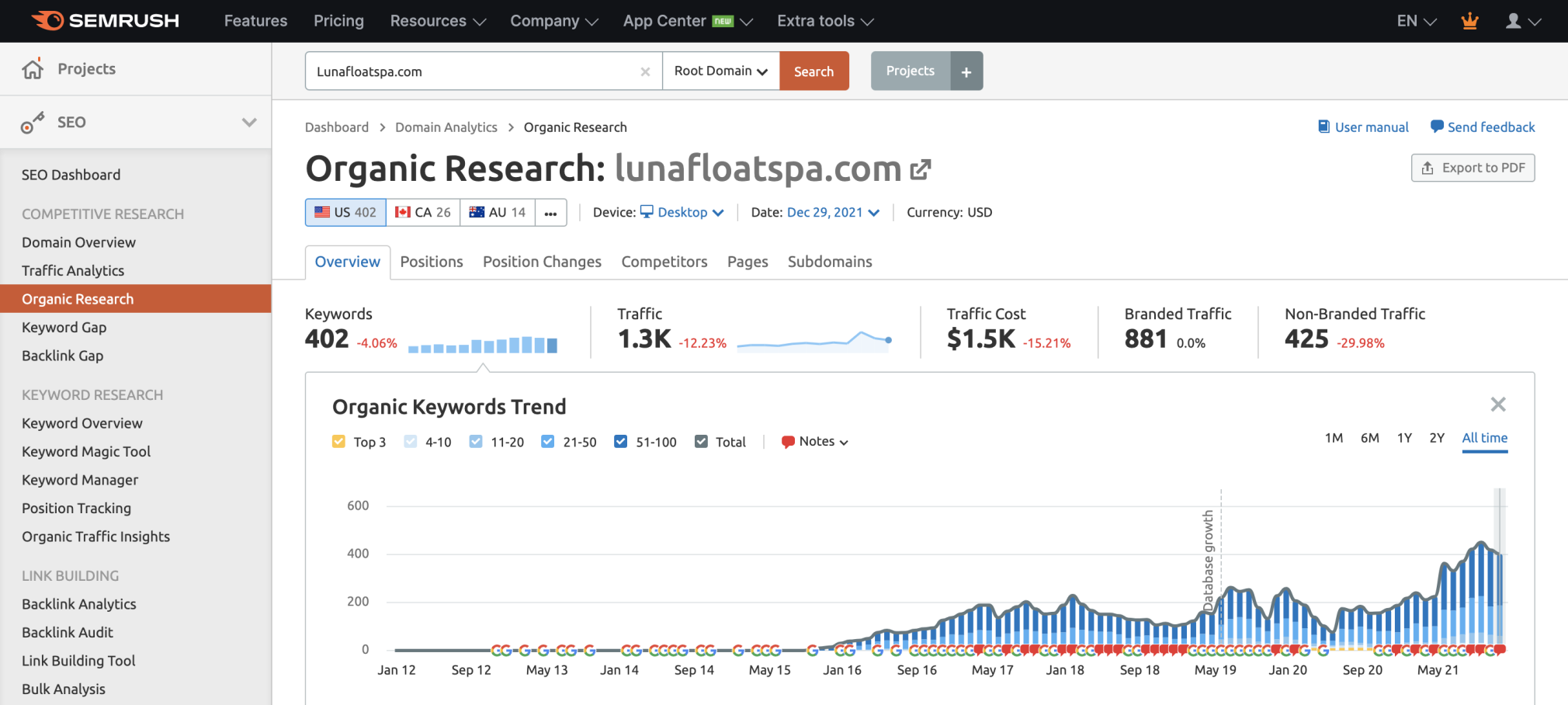Click the Send feedback speech bubble icon
This screenshot has height=705, width=1568.
pos(1437,127)
